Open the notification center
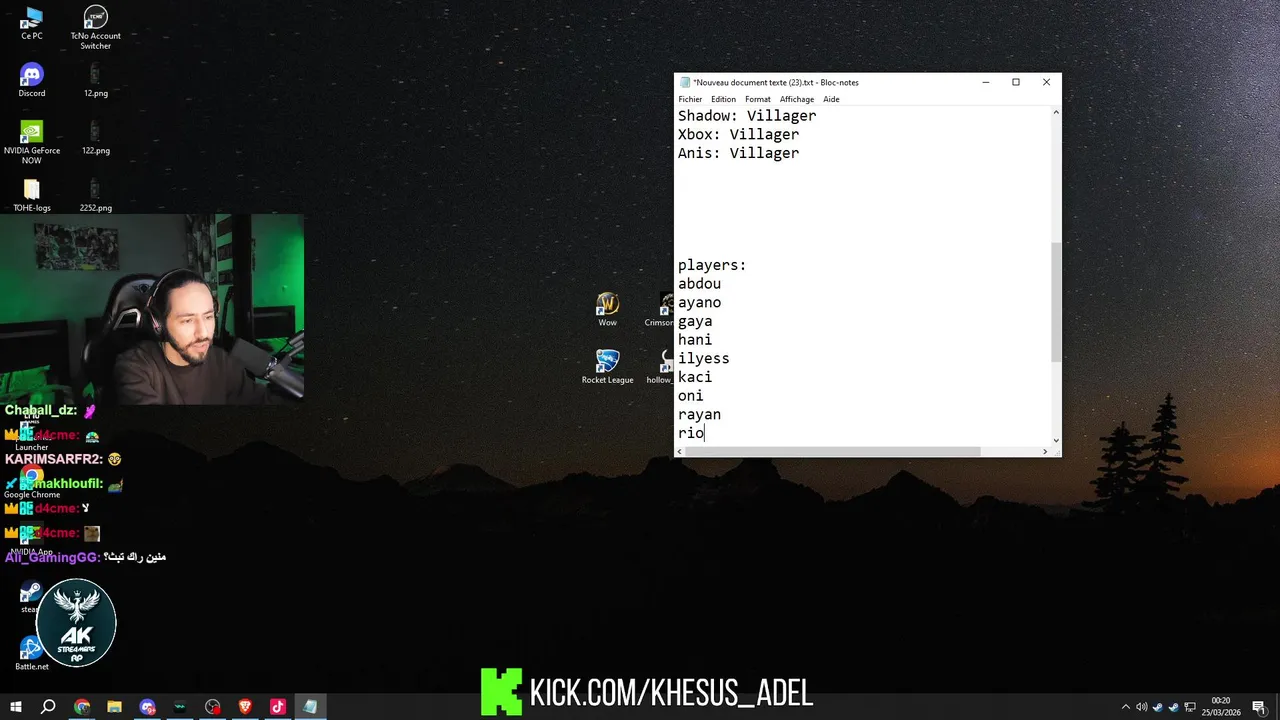Screen dimensions: 1280x720 pos(1258,707)
